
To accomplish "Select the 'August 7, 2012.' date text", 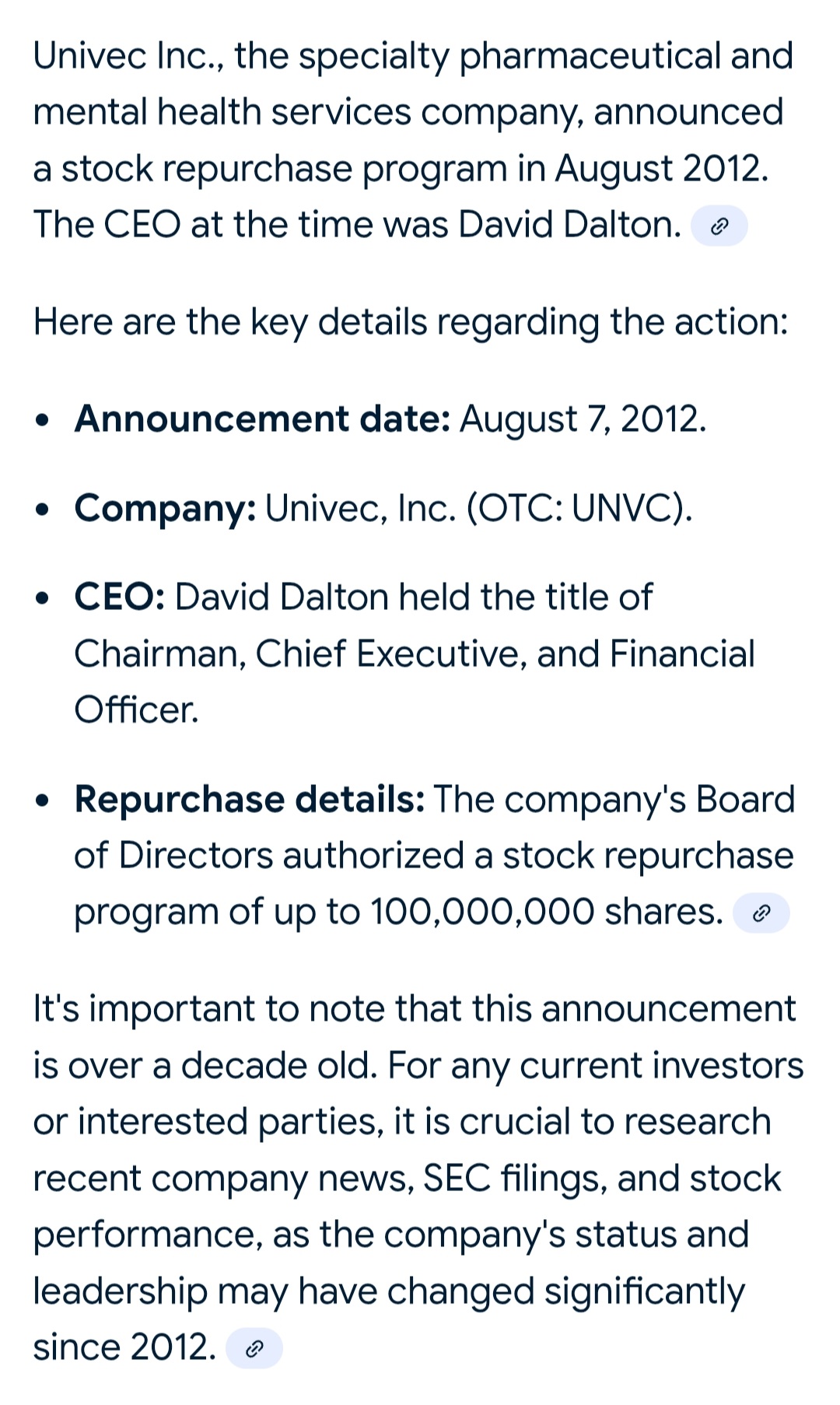I will [x=583, y=419].
